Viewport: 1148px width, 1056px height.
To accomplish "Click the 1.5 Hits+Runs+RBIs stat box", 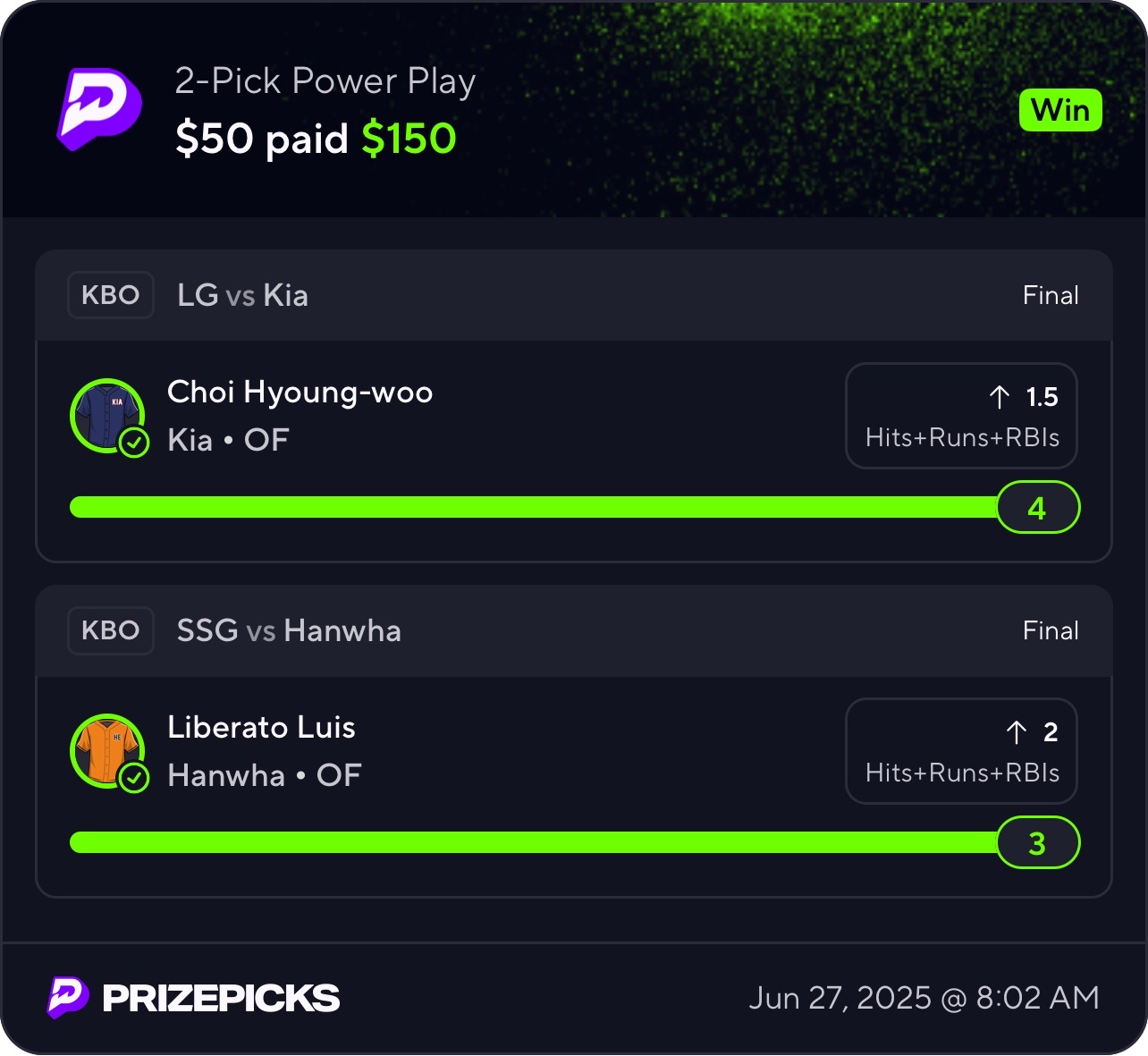I will [x=961, y=416].
